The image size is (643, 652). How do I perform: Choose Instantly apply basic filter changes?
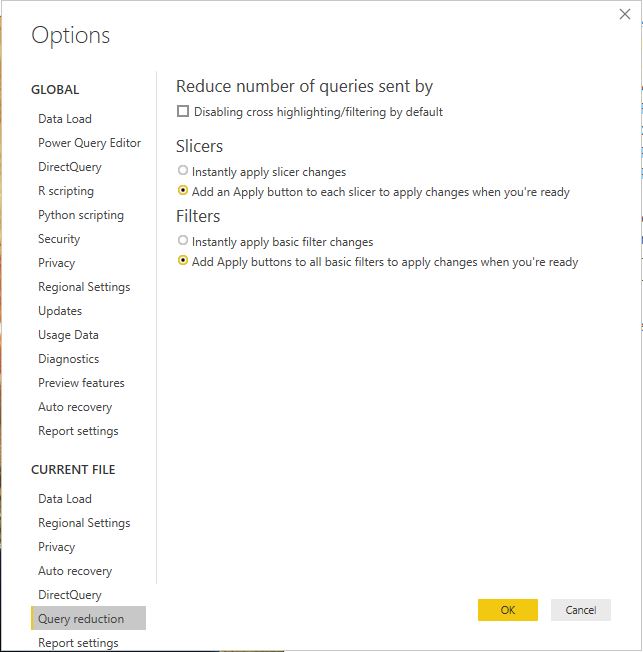[x=183, y=241]
